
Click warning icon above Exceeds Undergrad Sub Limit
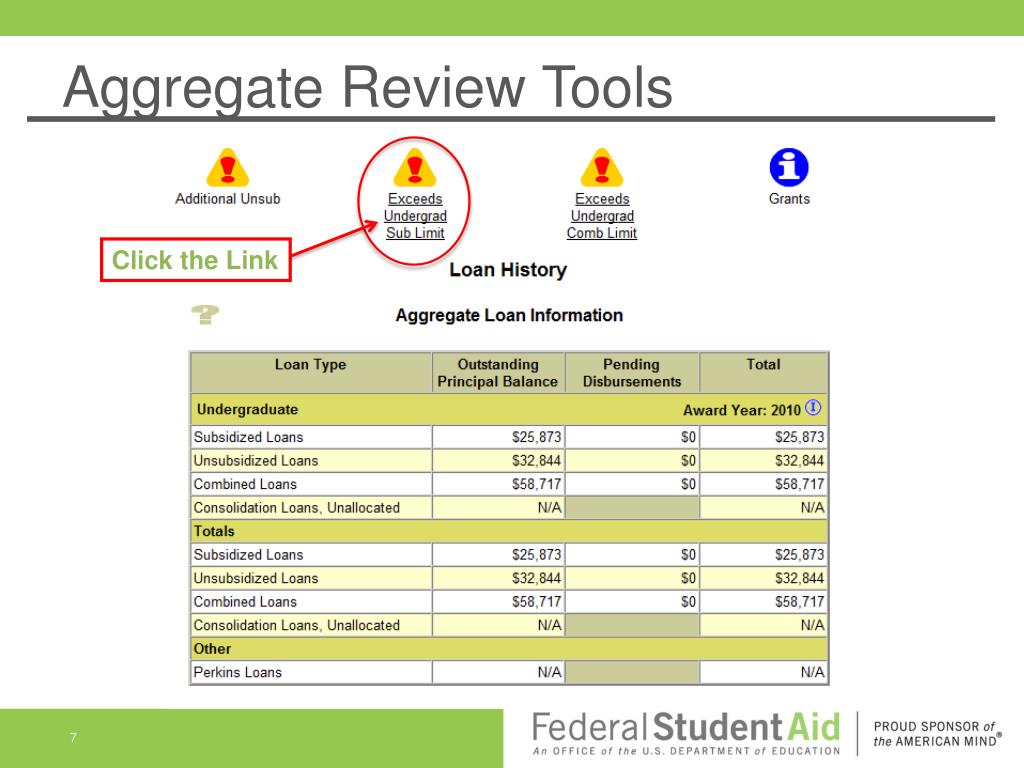(x=415, y=167)
